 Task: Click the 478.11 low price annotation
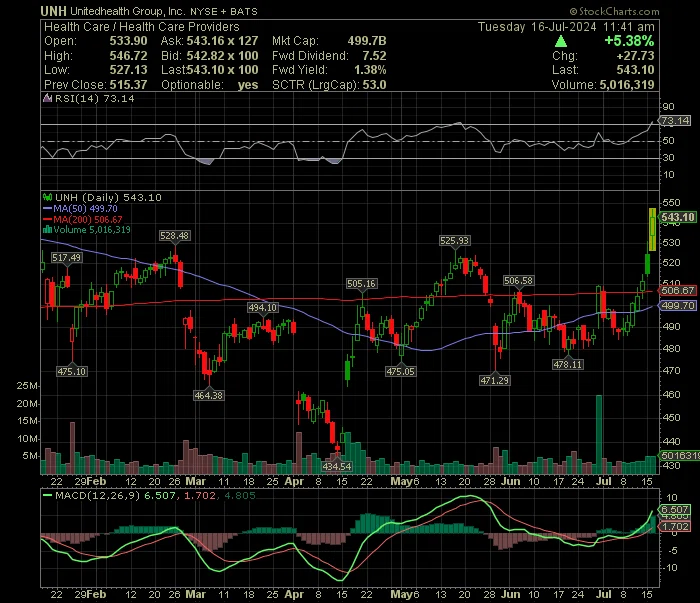point(568,365)
